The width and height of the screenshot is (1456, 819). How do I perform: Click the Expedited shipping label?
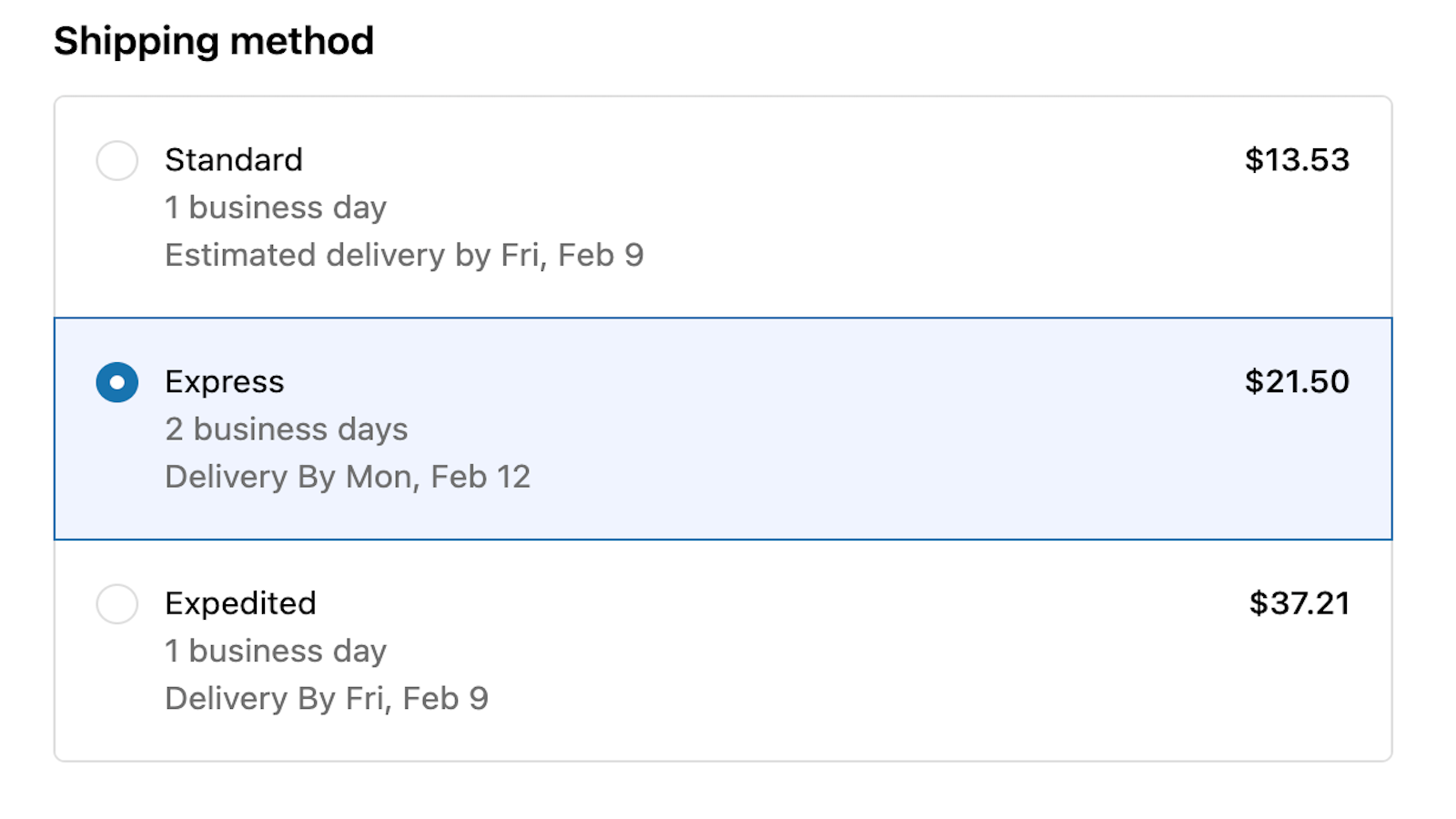pyautogui.click(x=240, y=603)
